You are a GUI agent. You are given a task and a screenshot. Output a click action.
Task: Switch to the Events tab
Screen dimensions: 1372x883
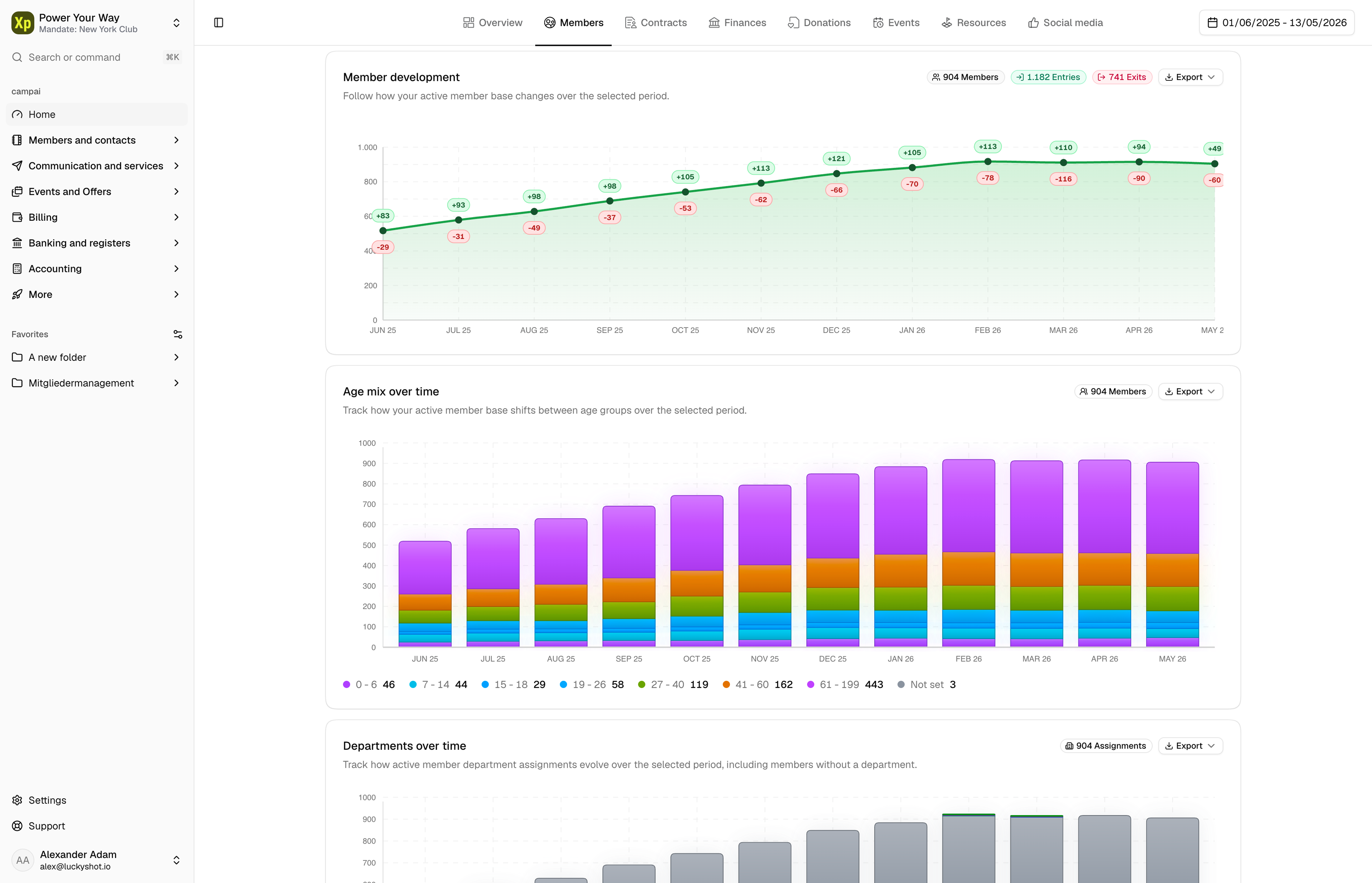click(x=896, y=23)
